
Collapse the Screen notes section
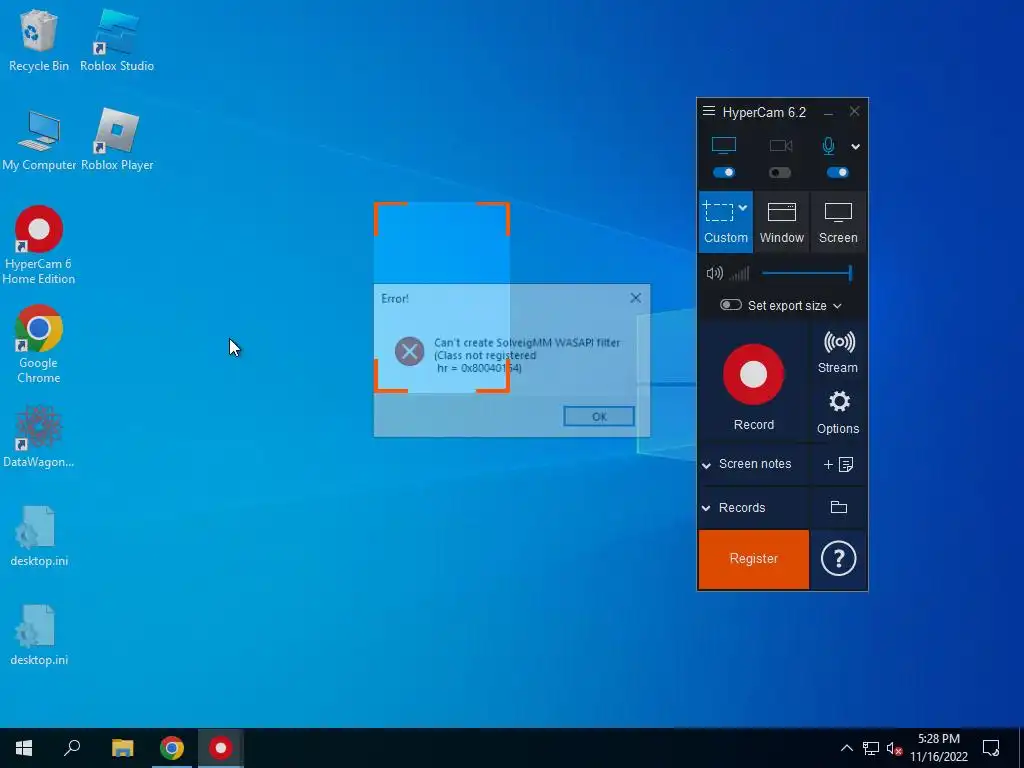(x=706, y=465)
